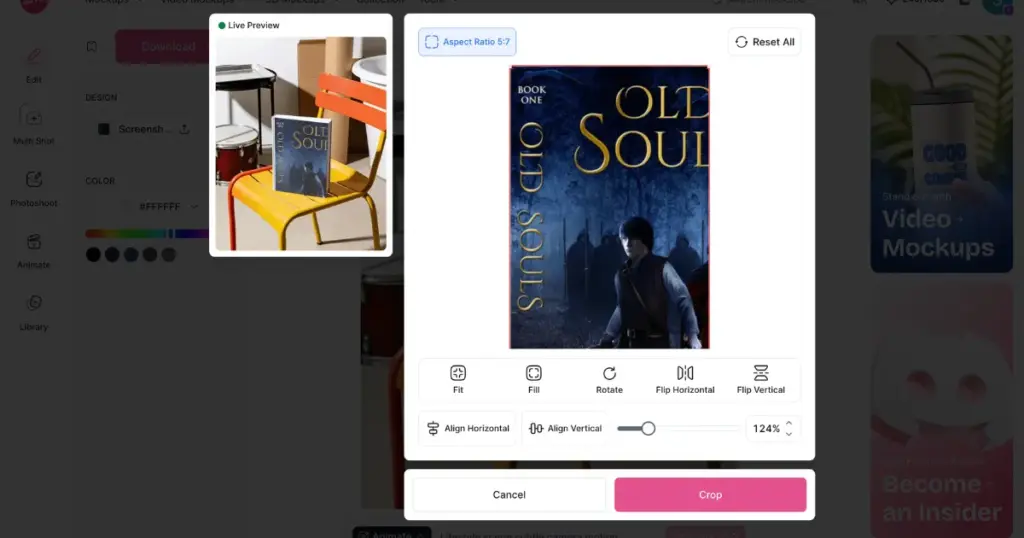This screenshot has width=1024, height=538.
Task: Click the zoom slider handle
Action: (x=648, y=428)
